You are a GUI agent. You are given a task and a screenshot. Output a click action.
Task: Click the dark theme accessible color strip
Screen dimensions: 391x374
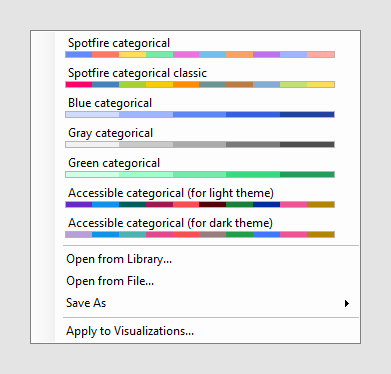200,234
